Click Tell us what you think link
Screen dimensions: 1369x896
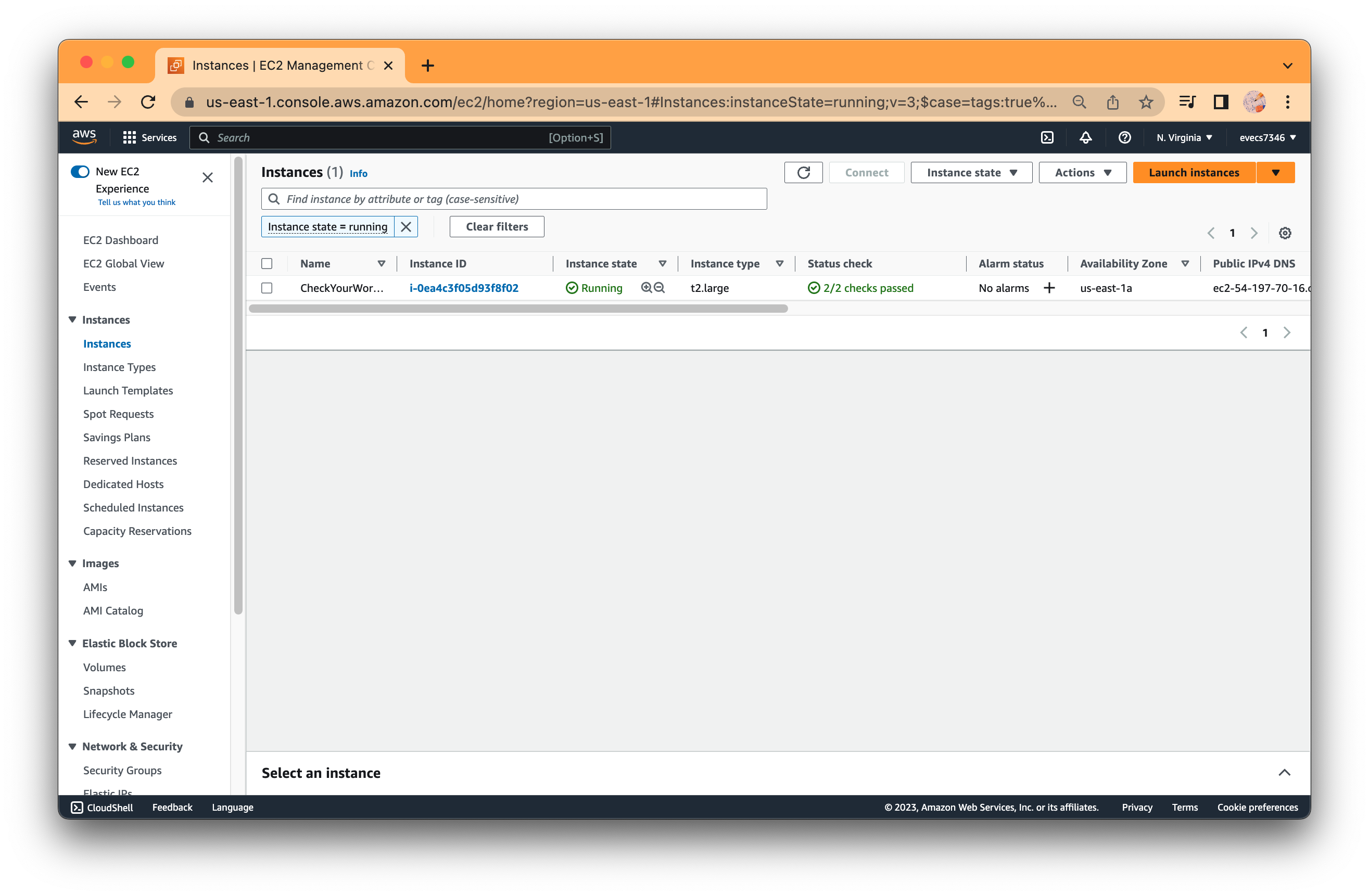(137, 202)
